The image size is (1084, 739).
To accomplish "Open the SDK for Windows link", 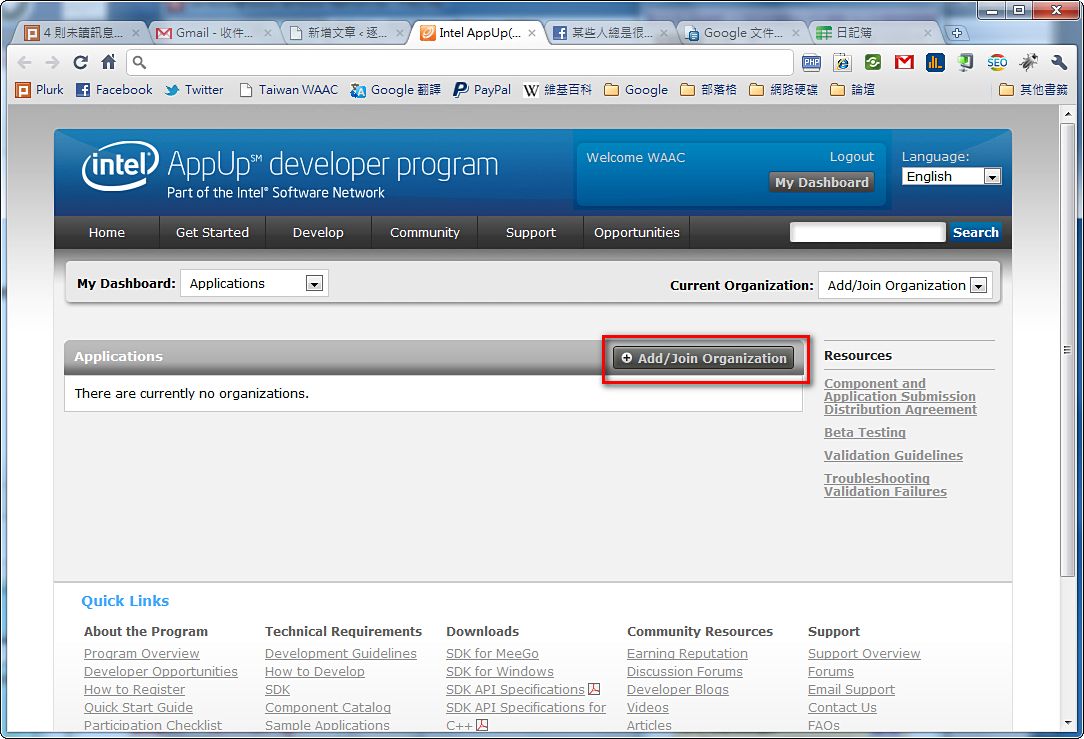I will tap(500, 671).
